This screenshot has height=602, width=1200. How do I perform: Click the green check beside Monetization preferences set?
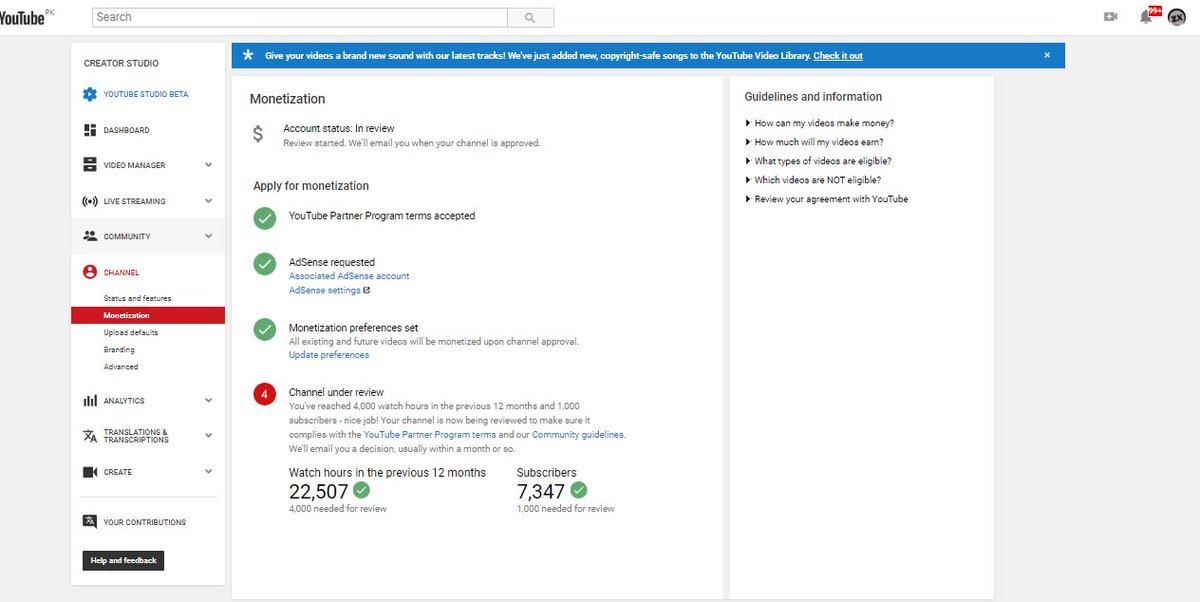click(264, 329)
